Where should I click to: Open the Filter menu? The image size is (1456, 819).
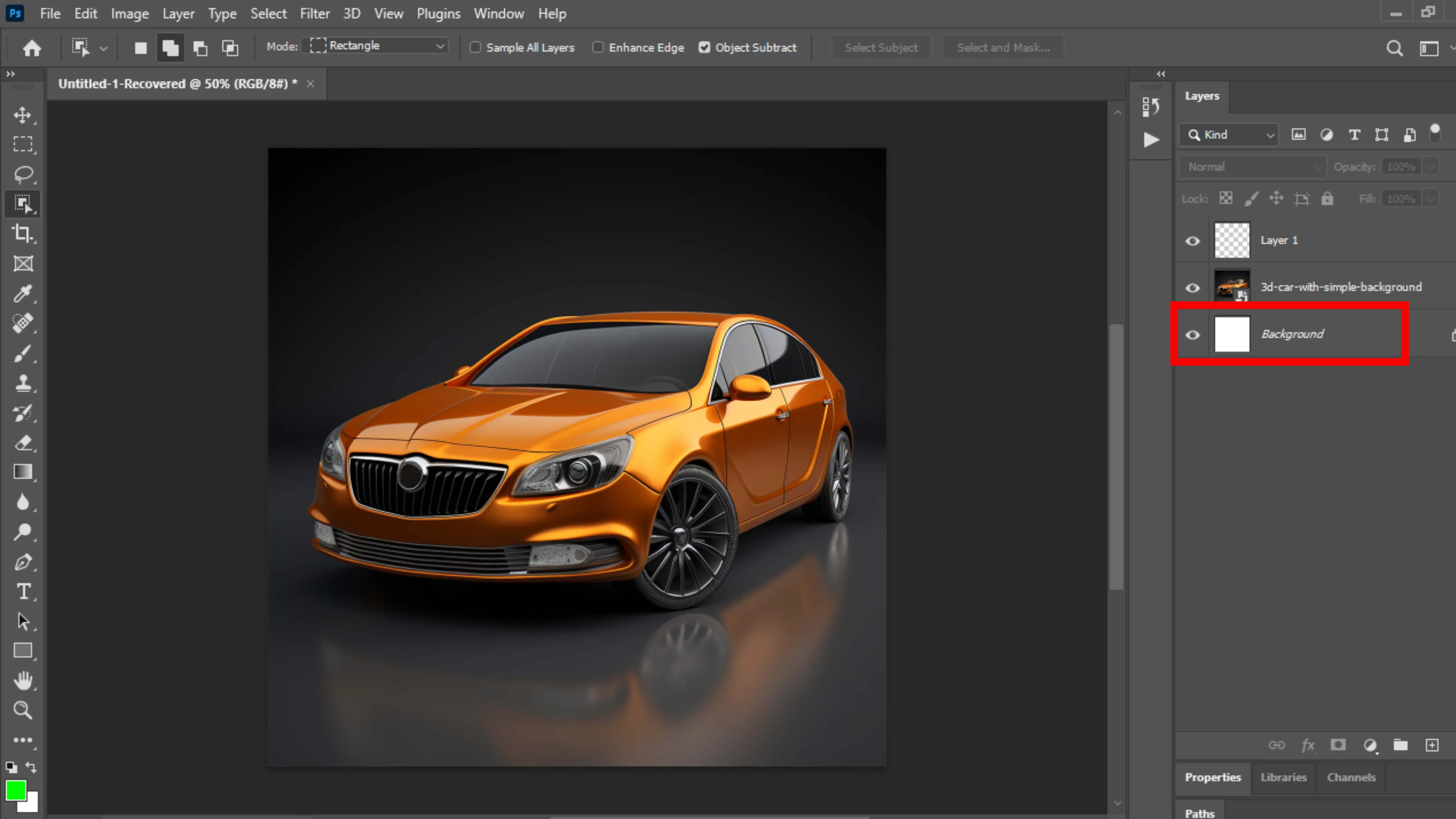(314, 14)
